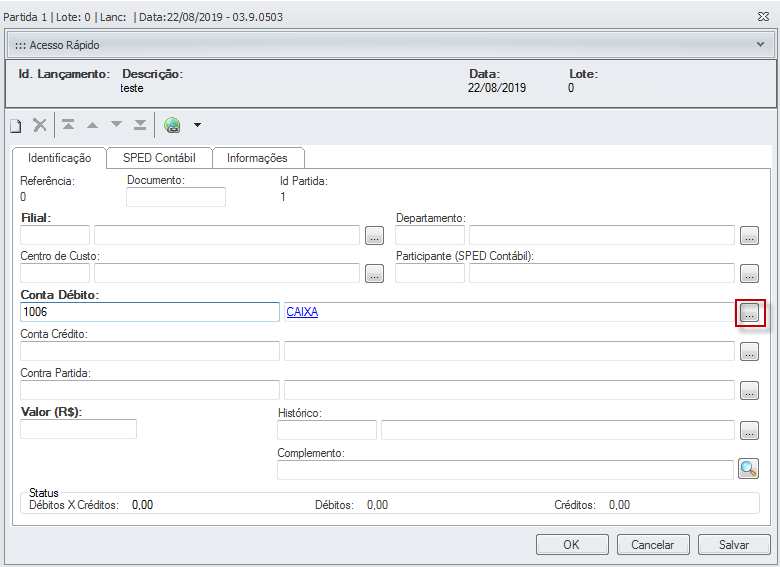
Task: Click the date 22/08/2019 in the header
Action: [496, 88]
